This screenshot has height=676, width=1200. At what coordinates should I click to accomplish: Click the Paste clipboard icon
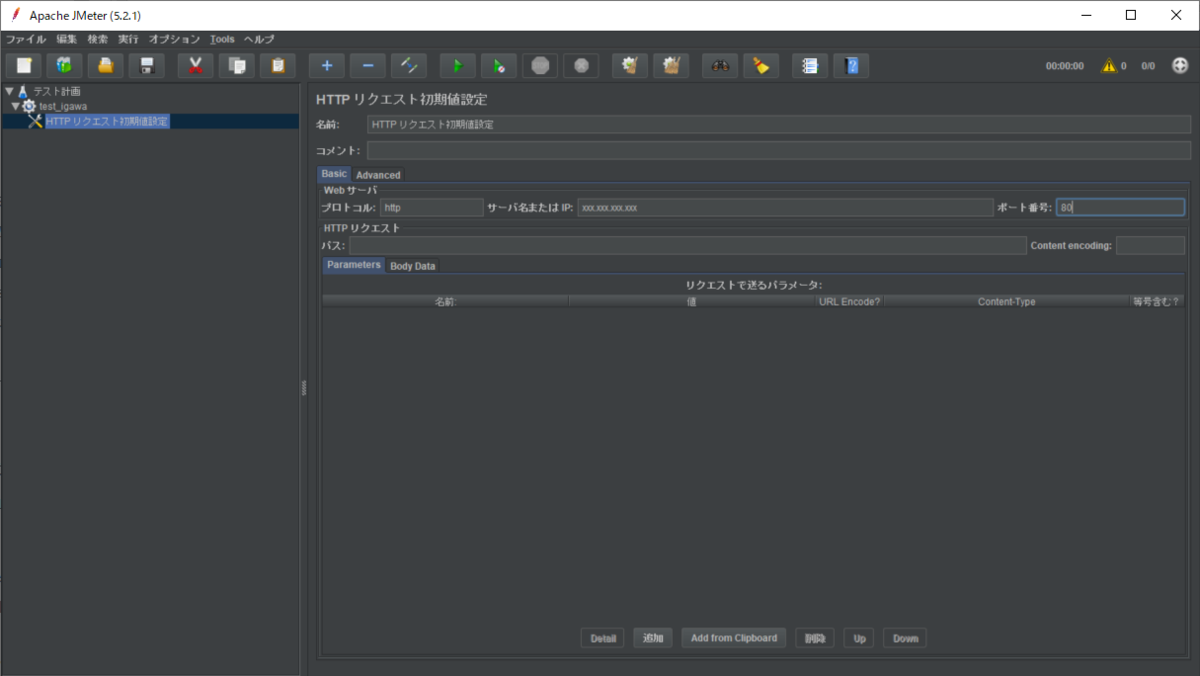pyautogui.click(x=278, y=66)
